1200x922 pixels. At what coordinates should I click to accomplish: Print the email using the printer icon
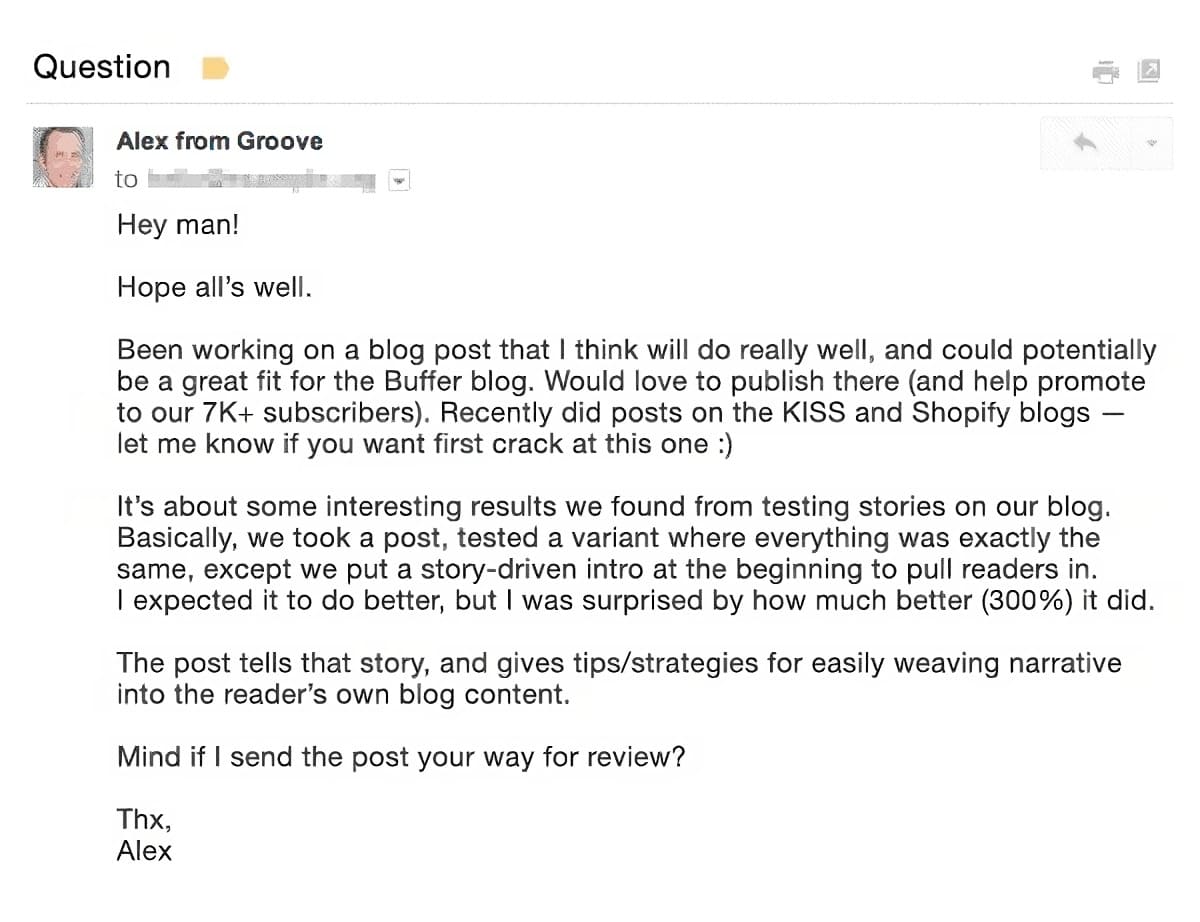tap(1105, 72)
